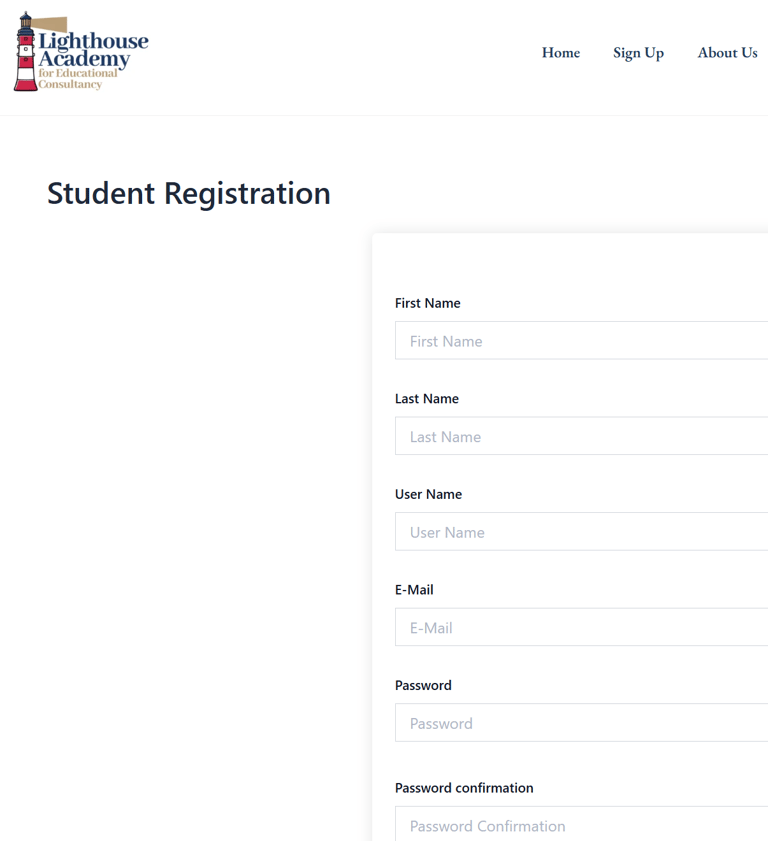Open the About Us page

pos(727,53)
